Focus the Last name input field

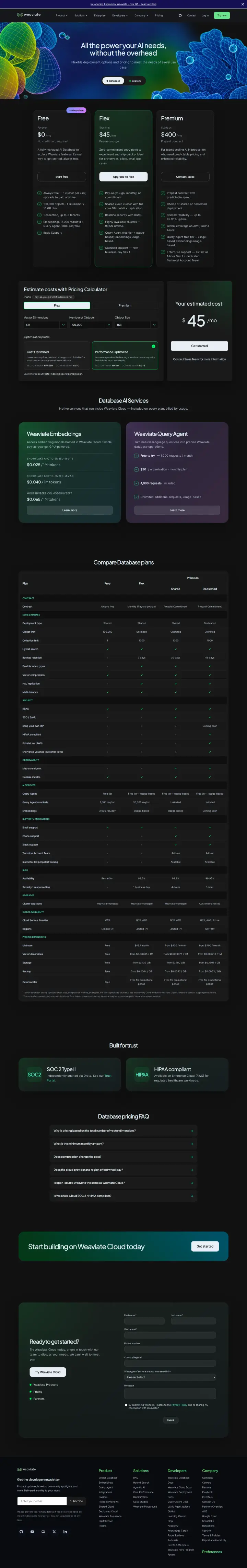pos(193,1322)
